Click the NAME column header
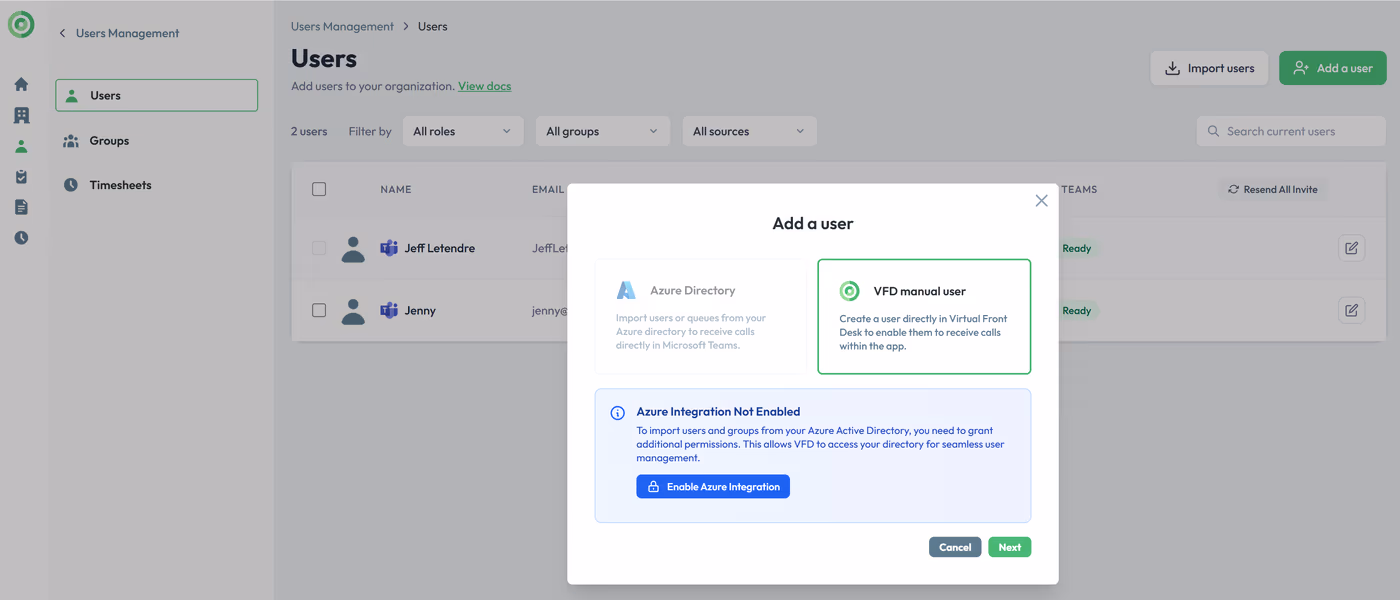The height and width of the screenshot is (600, 1400). pos(396,189)
